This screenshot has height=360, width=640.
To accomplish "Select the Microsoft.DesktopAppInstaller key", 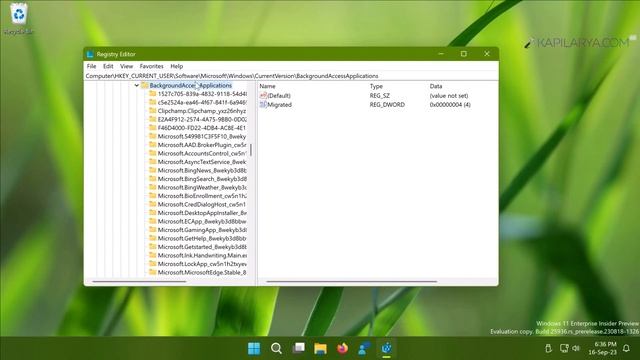I will [202, 213].
